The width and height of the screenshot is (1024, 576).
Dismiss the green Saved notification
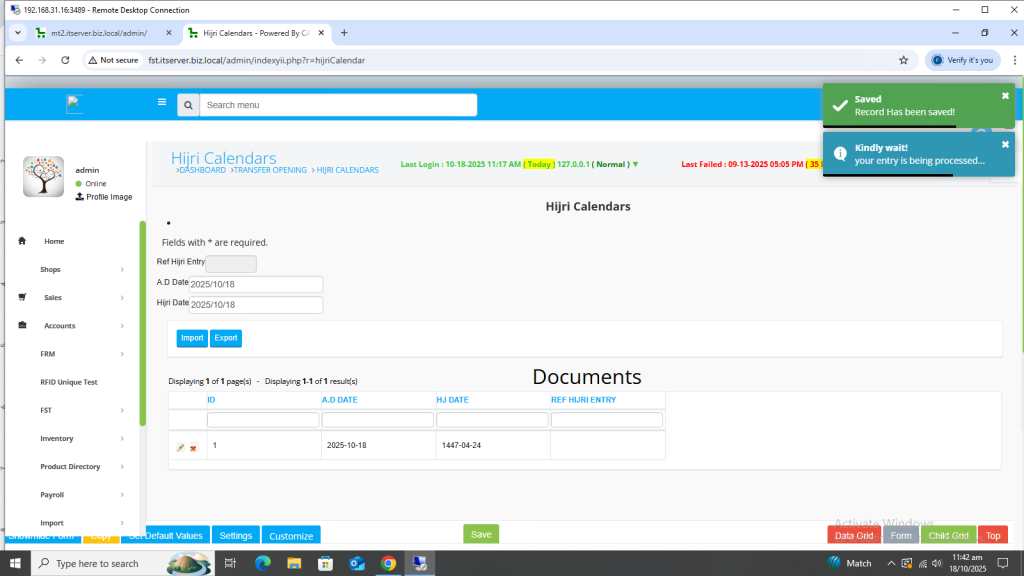(1005, 96)
